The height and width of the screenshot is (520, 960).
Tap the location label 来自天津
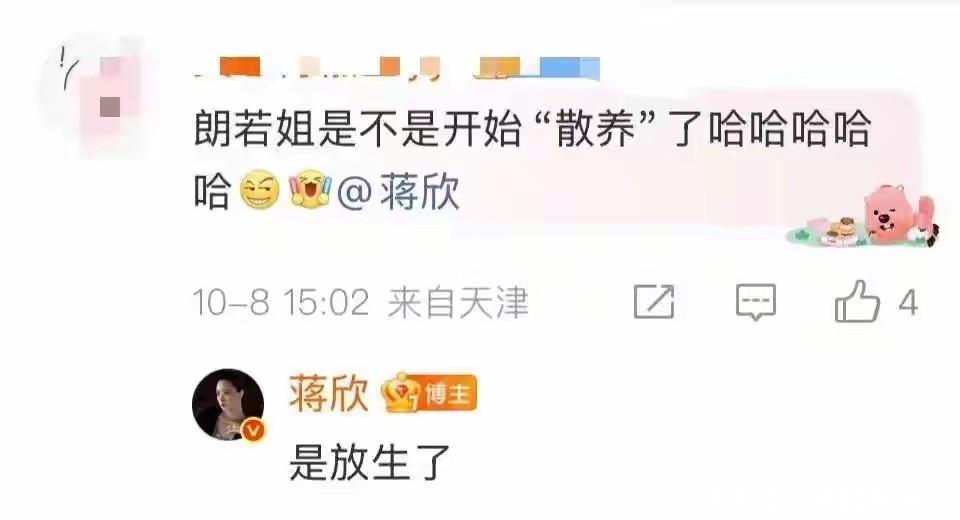[457, 303]
